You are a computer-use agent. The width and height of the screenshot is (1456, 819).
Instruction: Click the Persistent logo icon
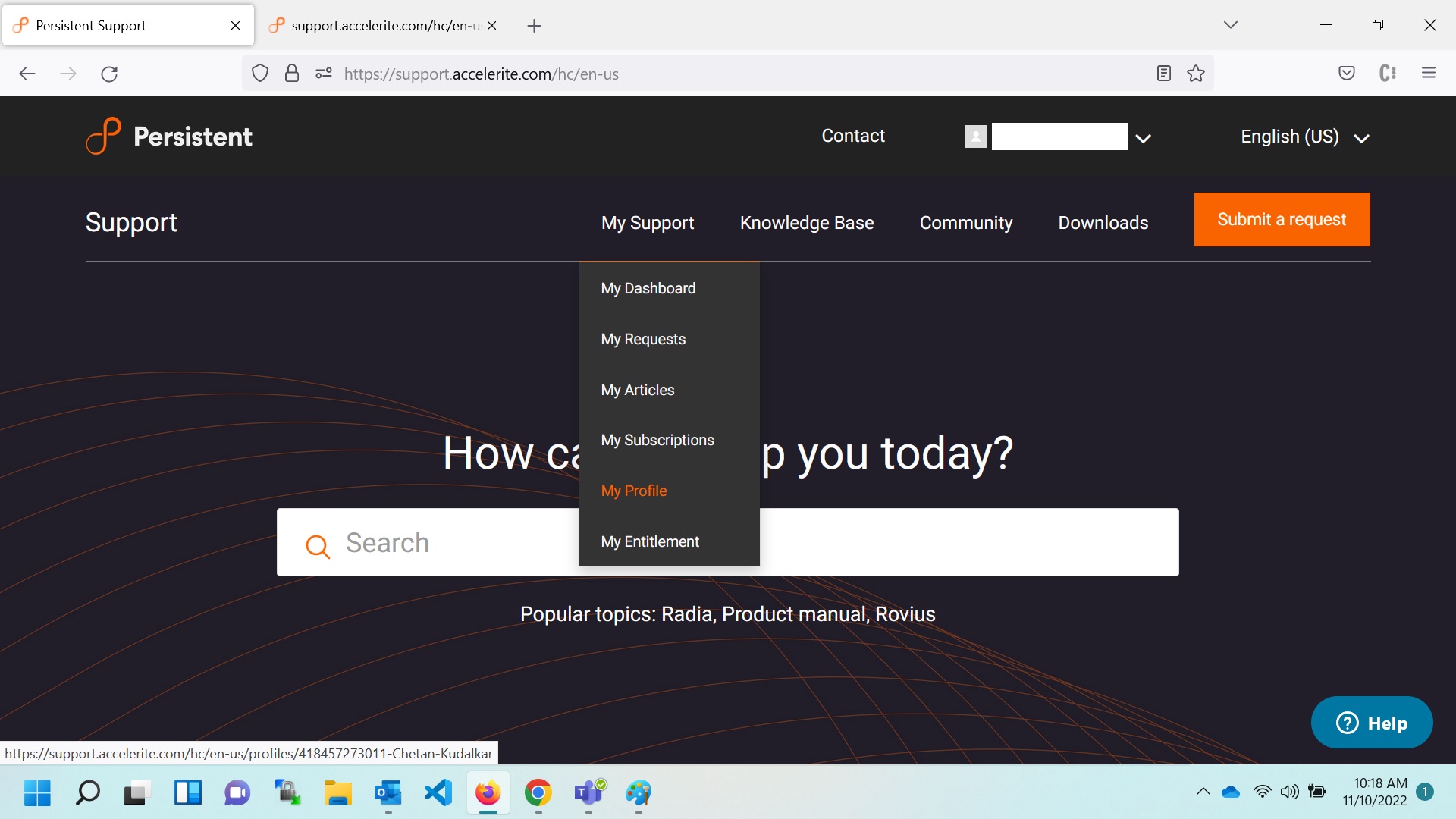pos(103,136)
